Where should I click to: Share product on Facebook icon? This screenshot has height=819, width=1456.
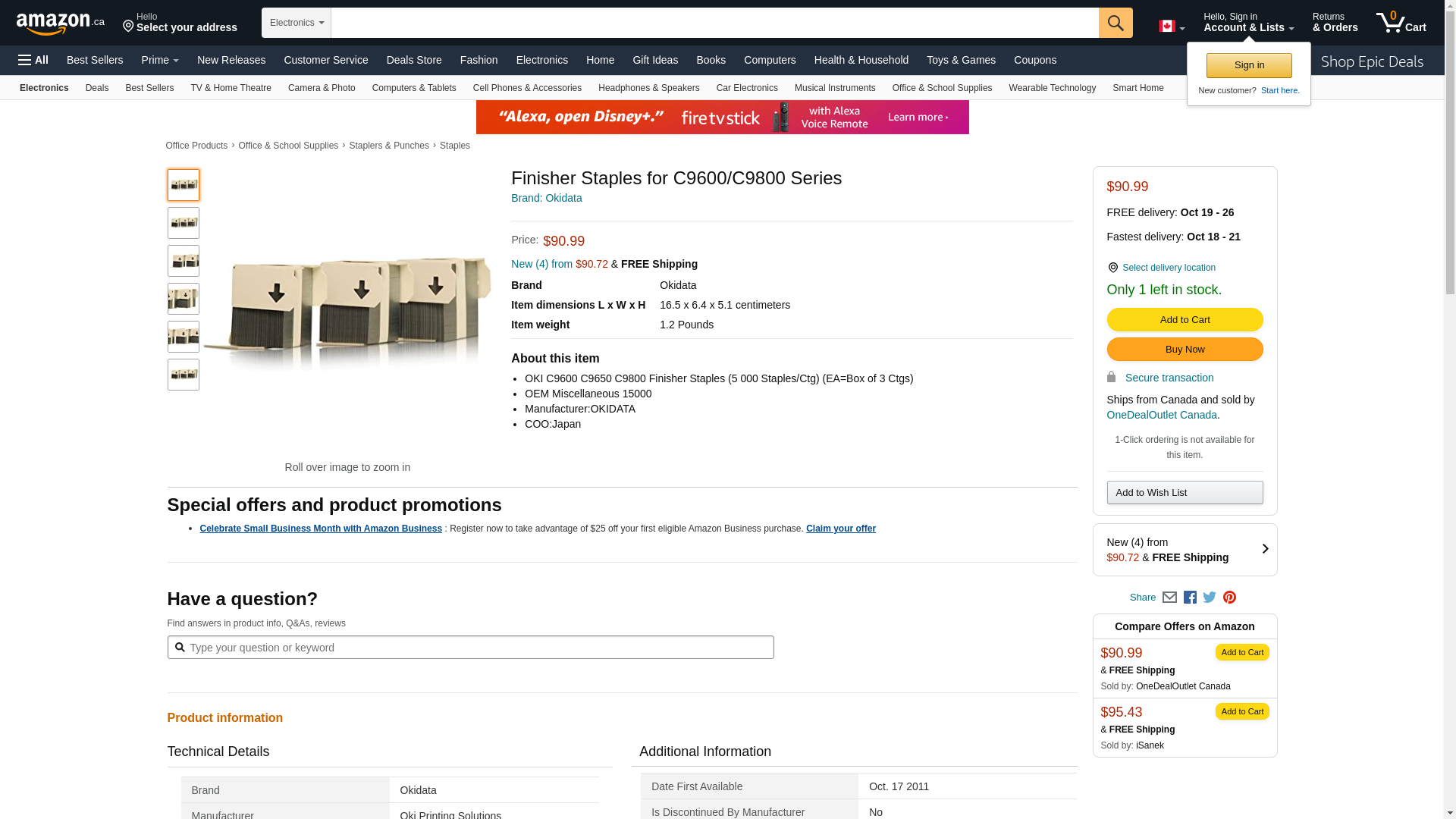tap(1190, 598)
